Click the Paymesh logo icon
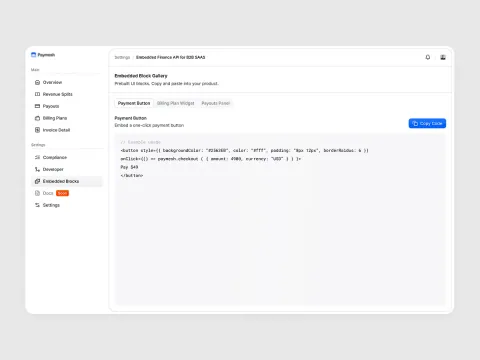 coord(33,55)
